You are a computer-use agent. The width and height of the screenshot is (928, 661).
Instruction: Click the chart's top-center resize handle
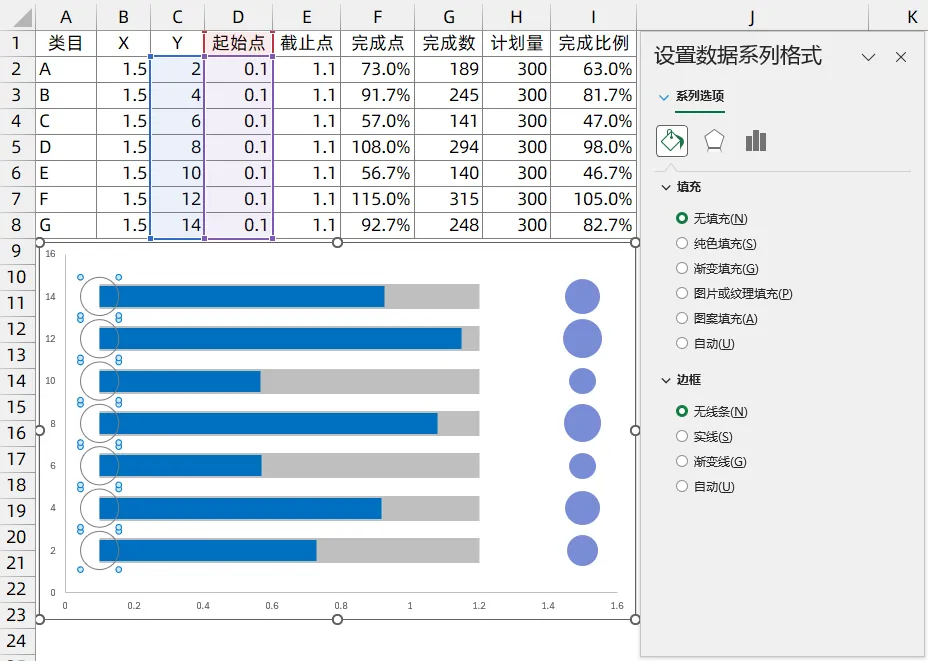(337, 243)
